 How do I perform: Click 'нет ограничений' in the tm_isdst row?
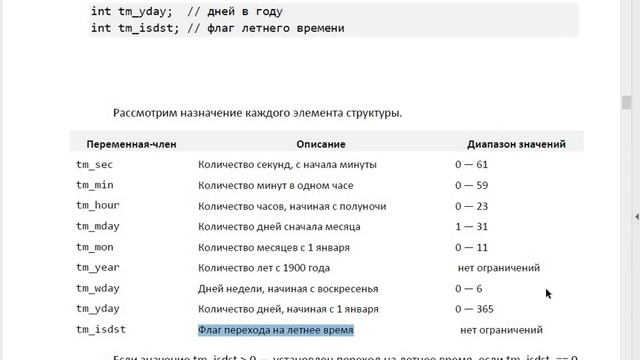501,330
